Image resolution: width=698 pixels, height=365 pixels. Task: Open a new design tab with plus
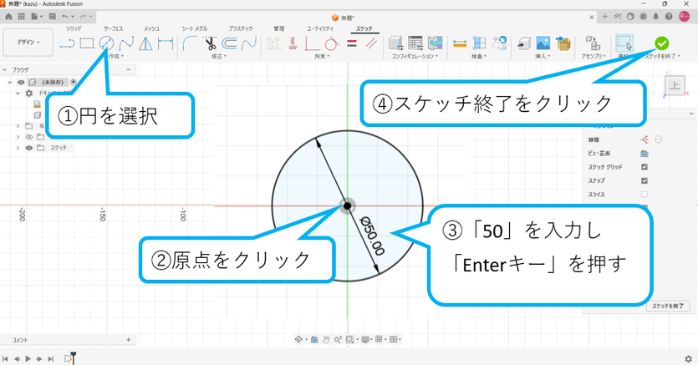pos(605,16)
